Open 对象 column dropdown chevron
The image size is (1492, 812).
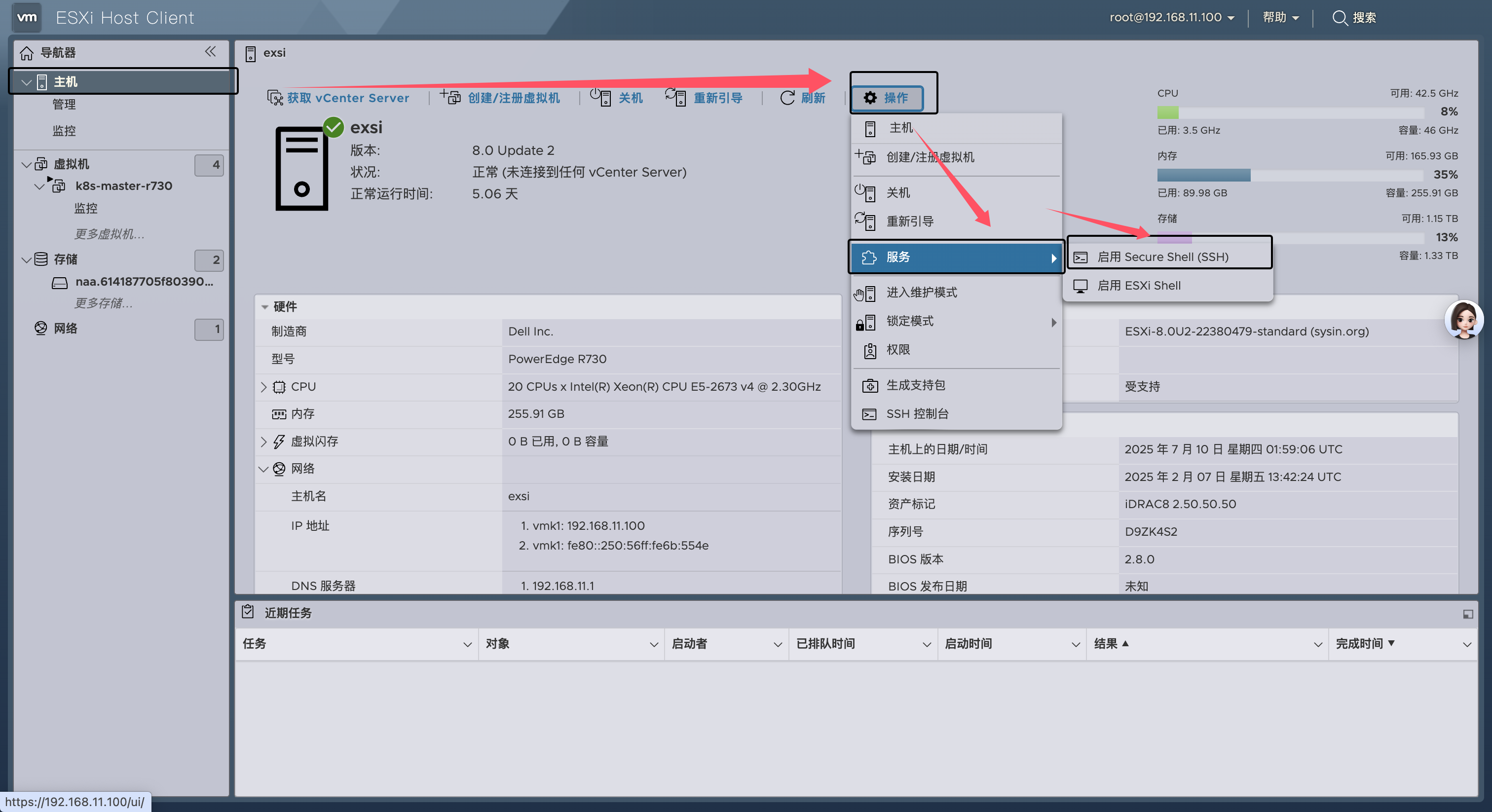point(653,645)
